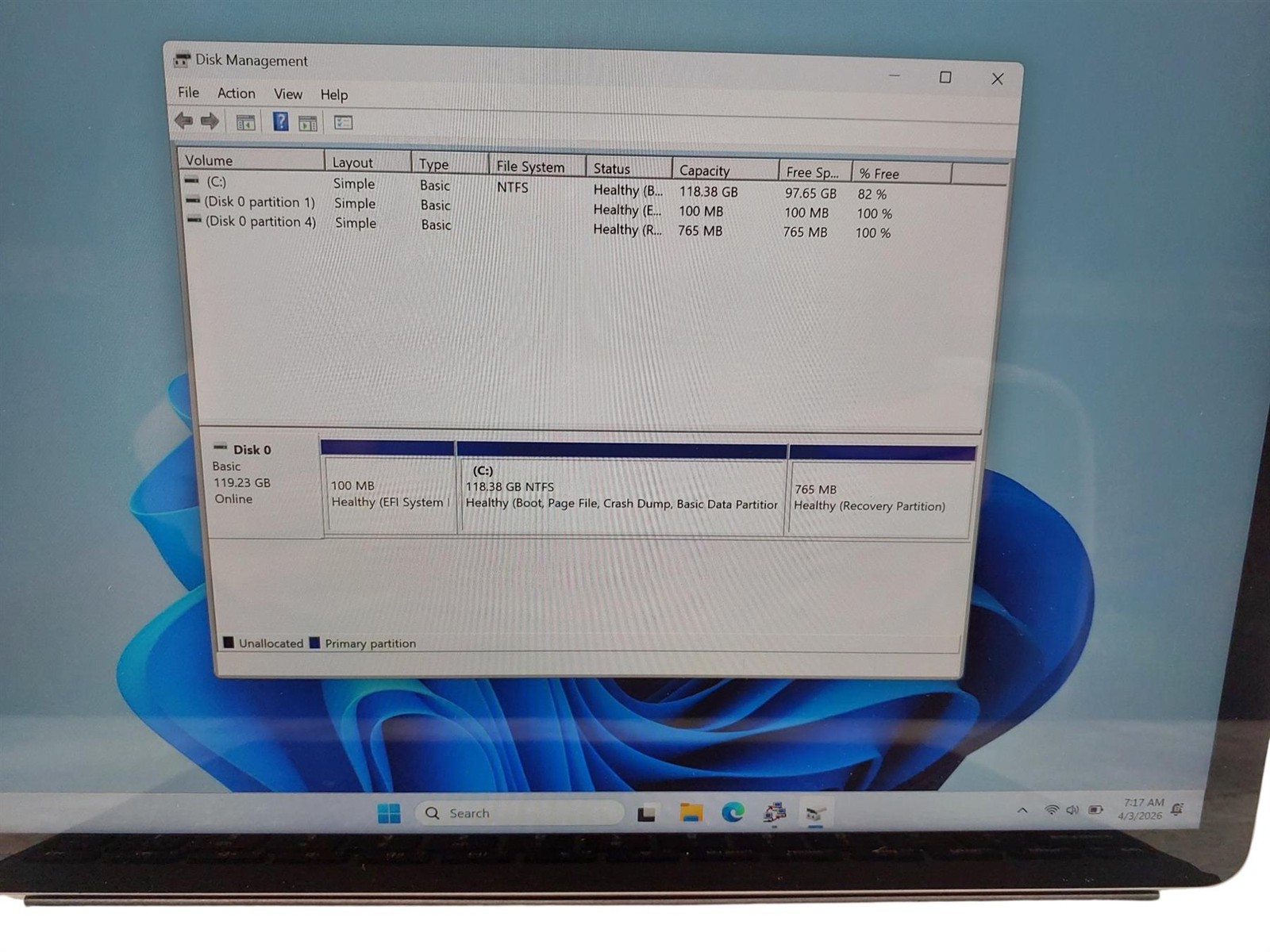This screenshot has height=952, width=1270.
Task: Open the Windows Start button
Action: pos(389,813)
